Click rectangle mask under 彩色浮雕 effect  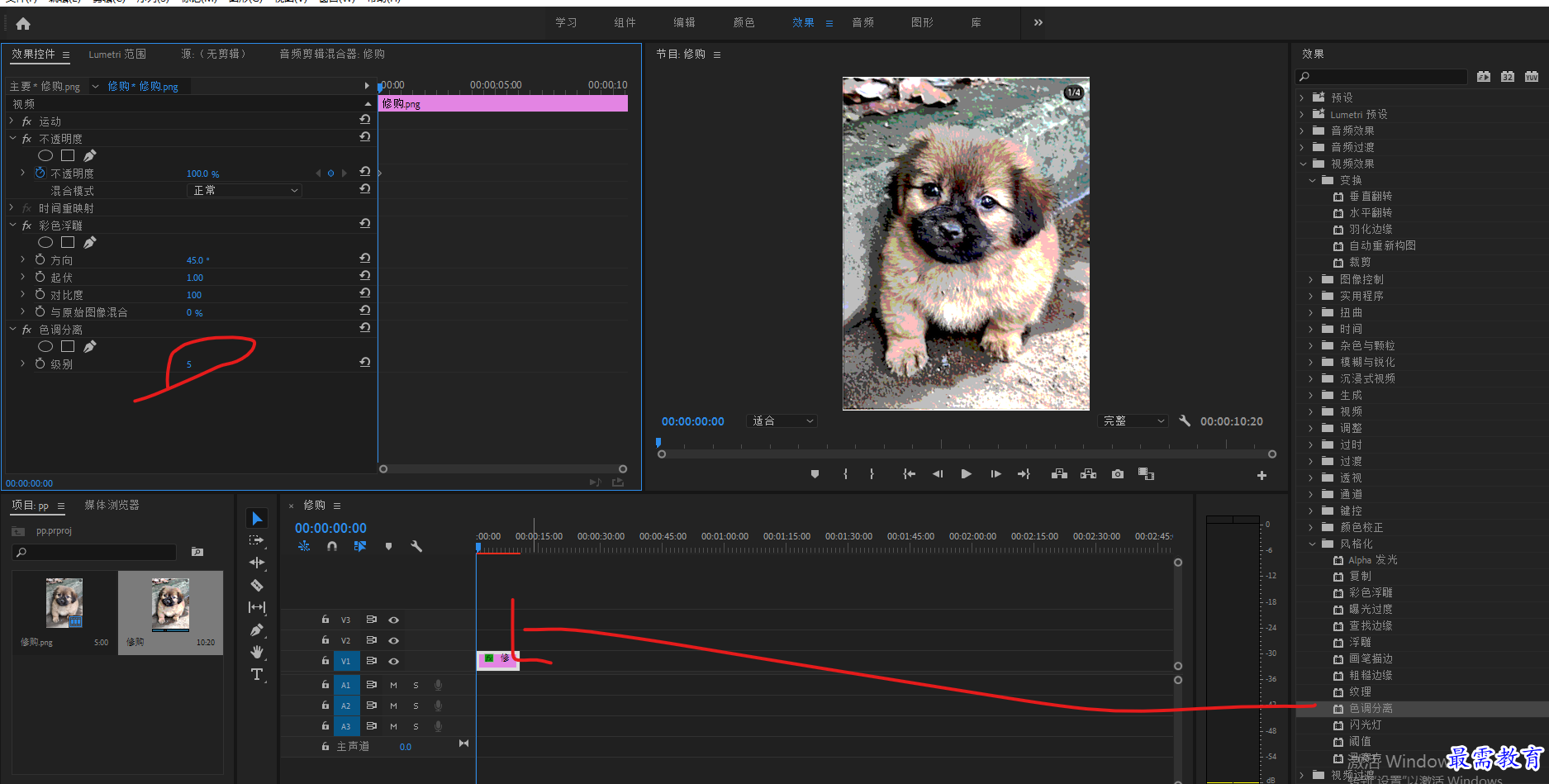[x=68, y=242]
